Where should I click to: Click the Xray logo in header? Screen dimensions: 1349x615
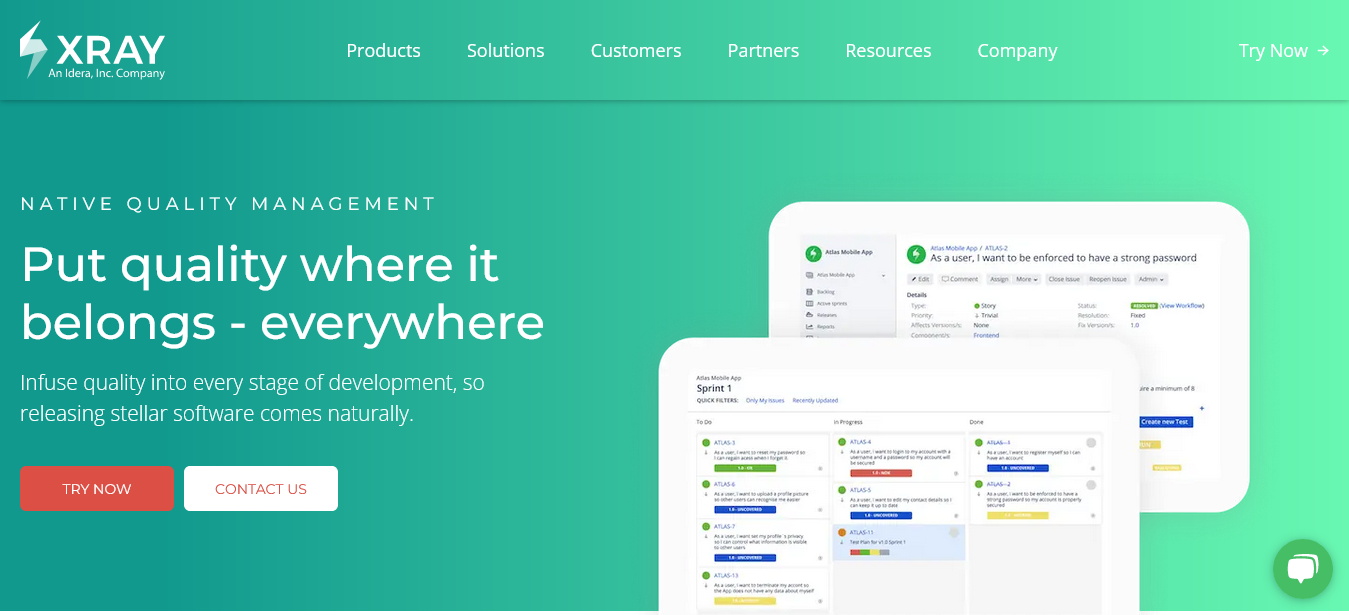(x=92, y=51)
